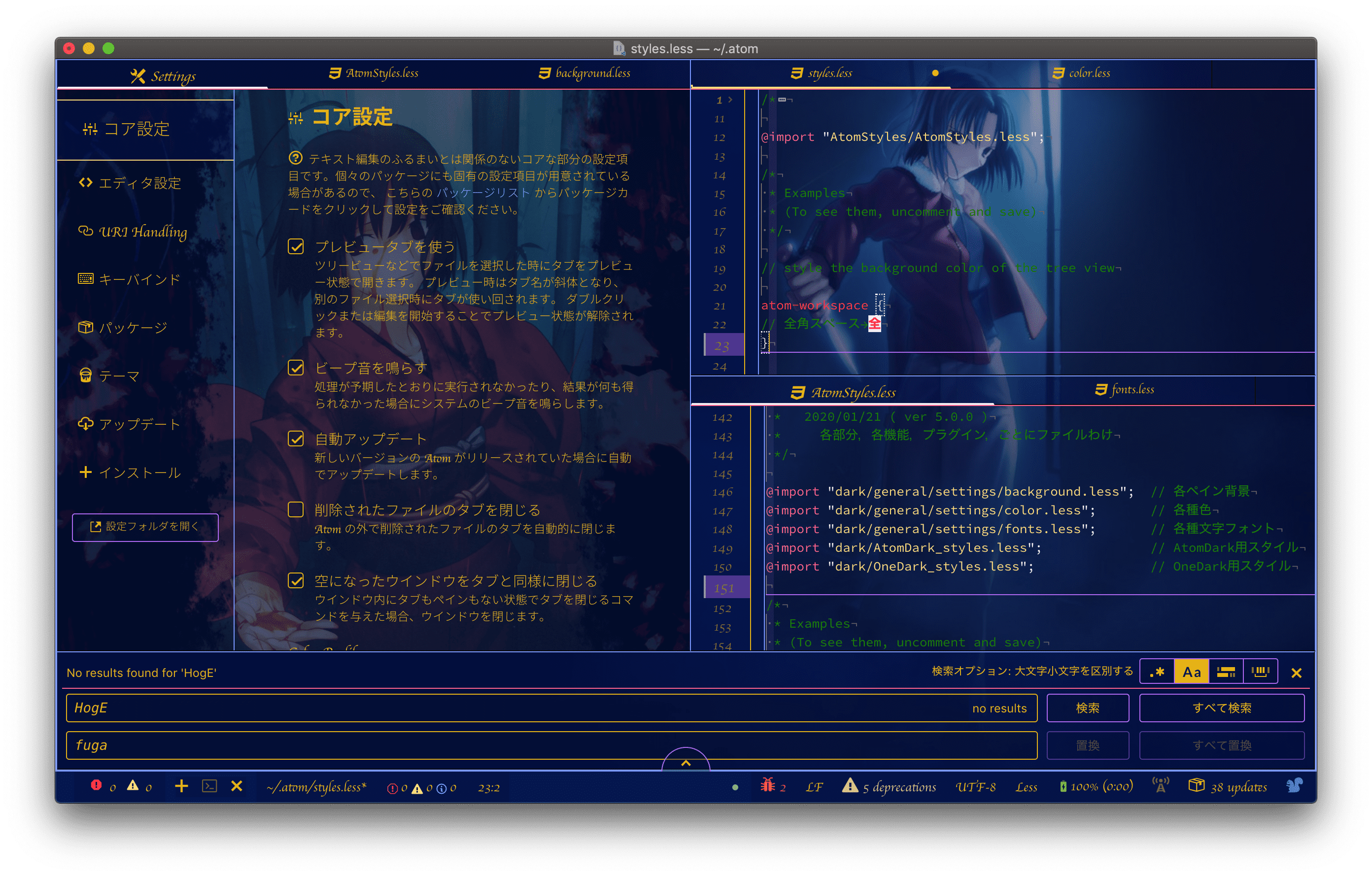
Task: Click the help question mark icon
Action: 295,158
